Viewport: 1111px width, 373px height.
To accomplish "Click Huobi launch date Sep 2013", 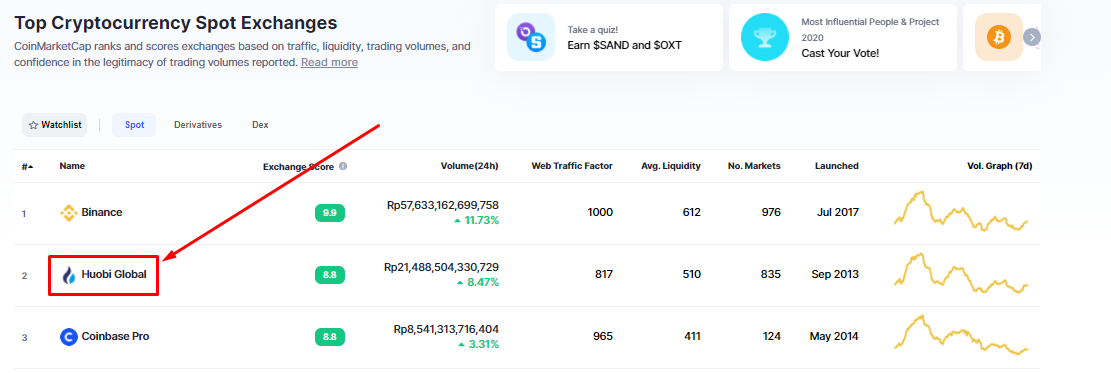I will pos(835,274).
